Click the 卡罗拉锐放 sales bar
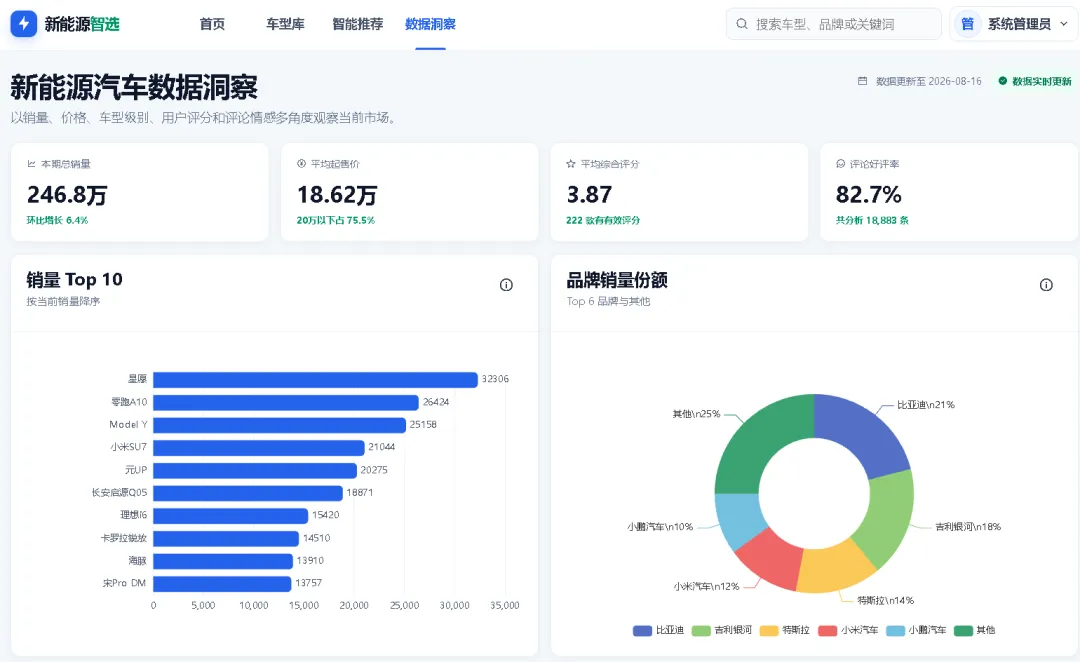 point(226,538)
